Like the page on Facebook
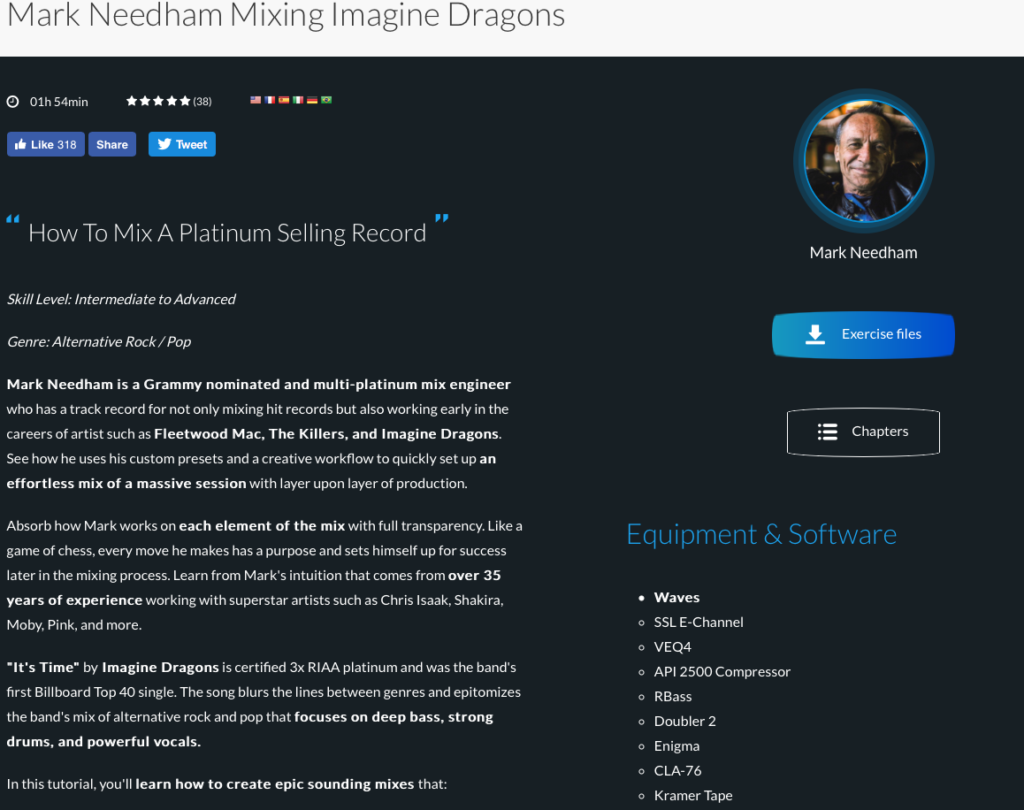 [46, 144]
